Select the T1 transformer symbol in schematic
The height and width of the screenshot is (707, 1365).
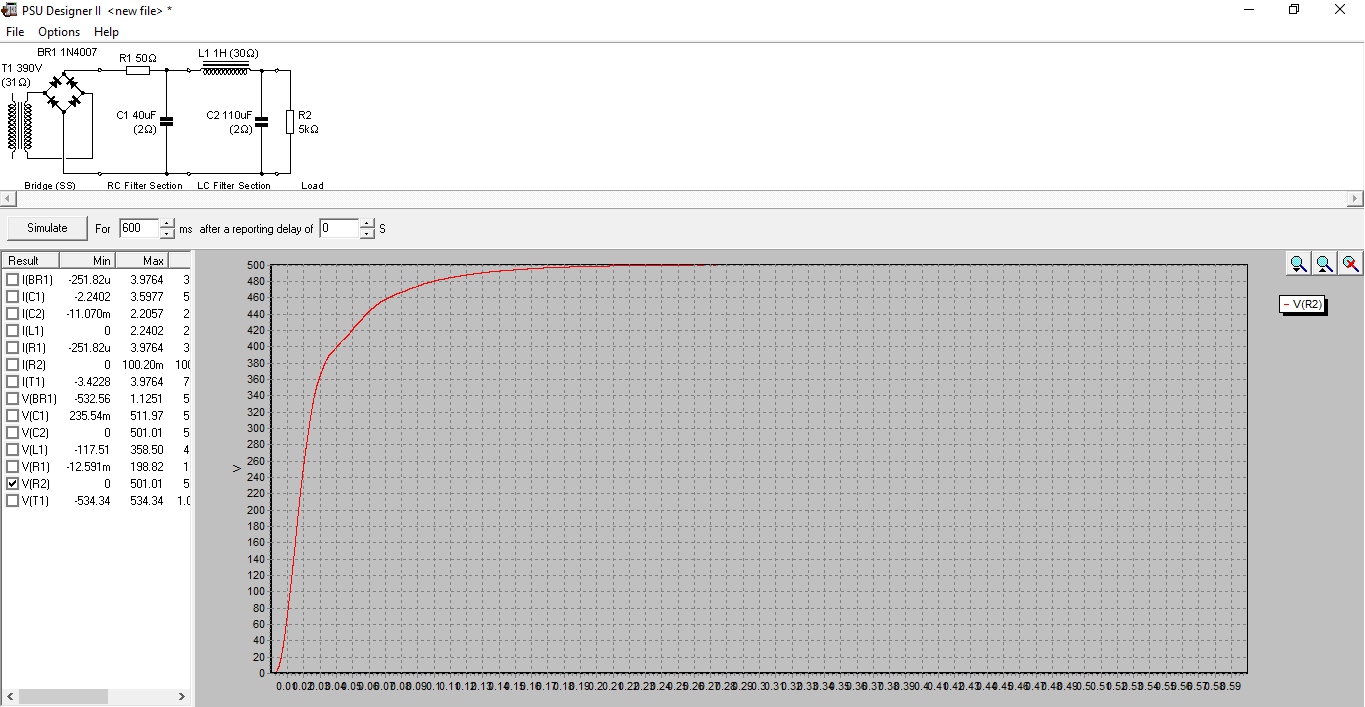(21, 126)
